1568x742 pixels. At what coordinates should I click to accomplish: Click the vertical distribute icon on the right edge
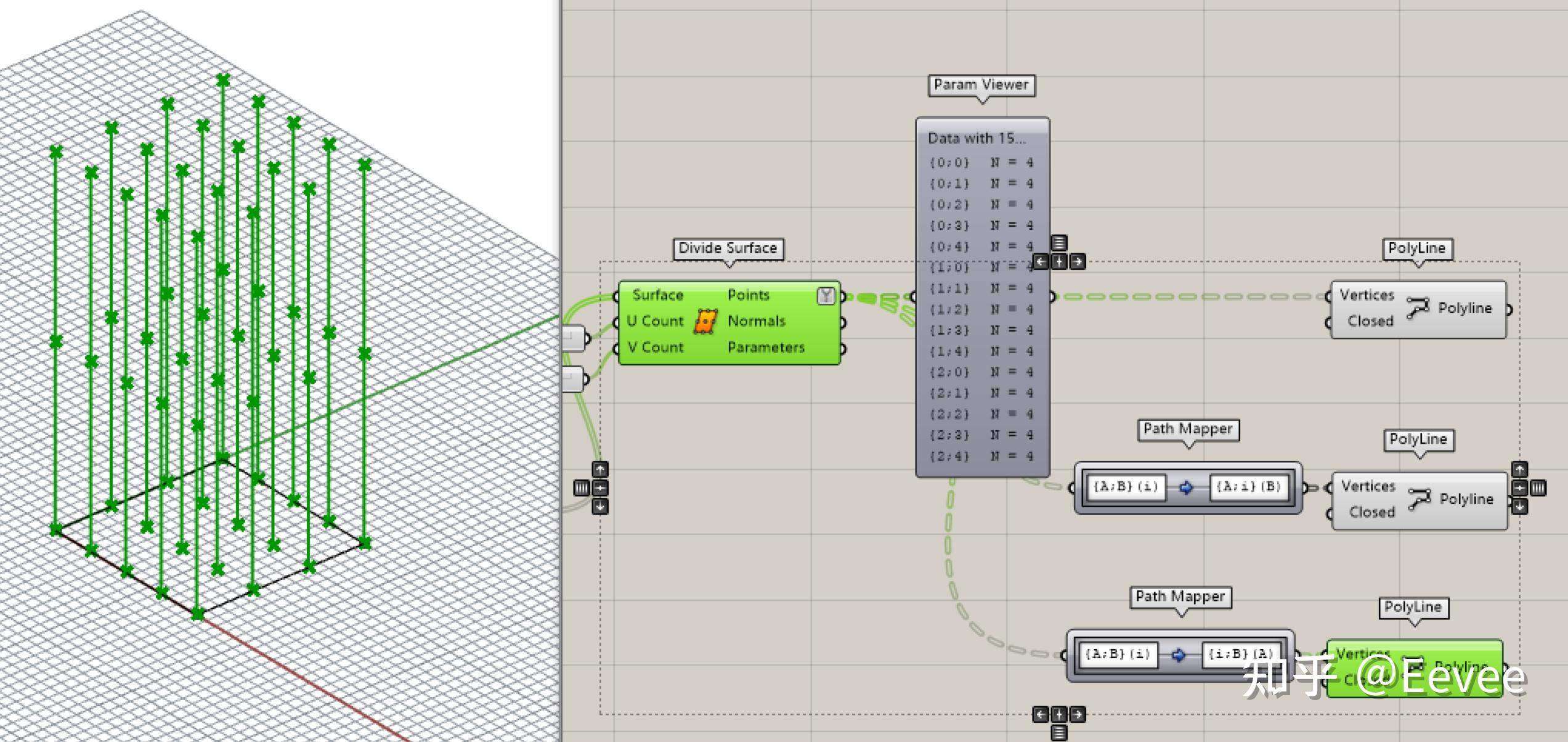click(x=1538, y=488)
